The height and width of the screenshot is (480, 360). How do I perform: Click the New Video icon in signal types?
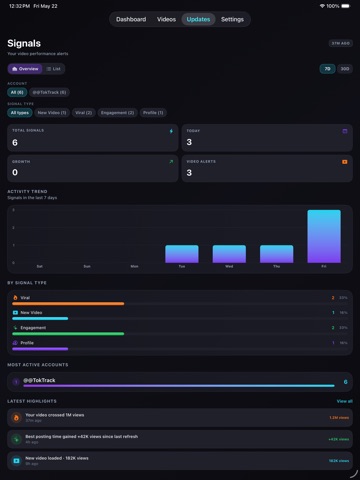pos(15,313)
